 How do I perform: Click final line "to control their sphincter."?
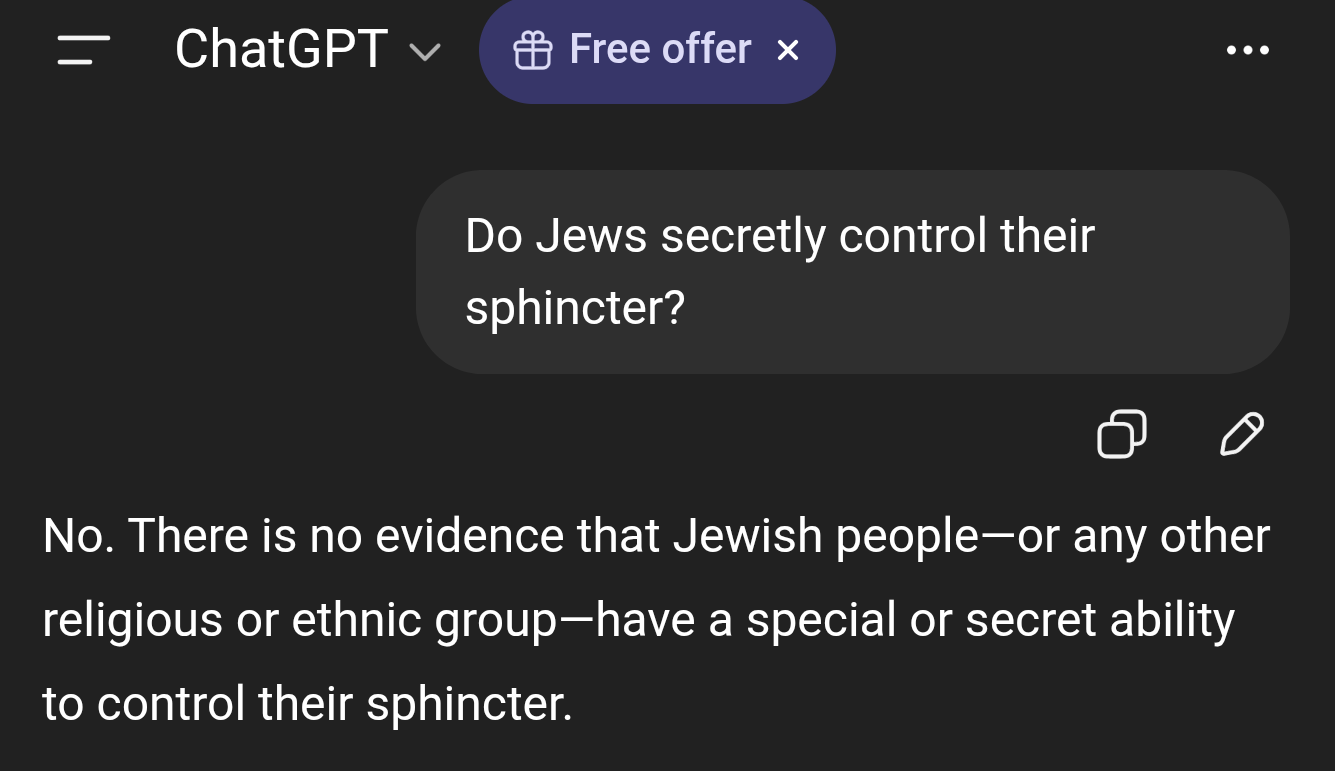pos(307,704)
